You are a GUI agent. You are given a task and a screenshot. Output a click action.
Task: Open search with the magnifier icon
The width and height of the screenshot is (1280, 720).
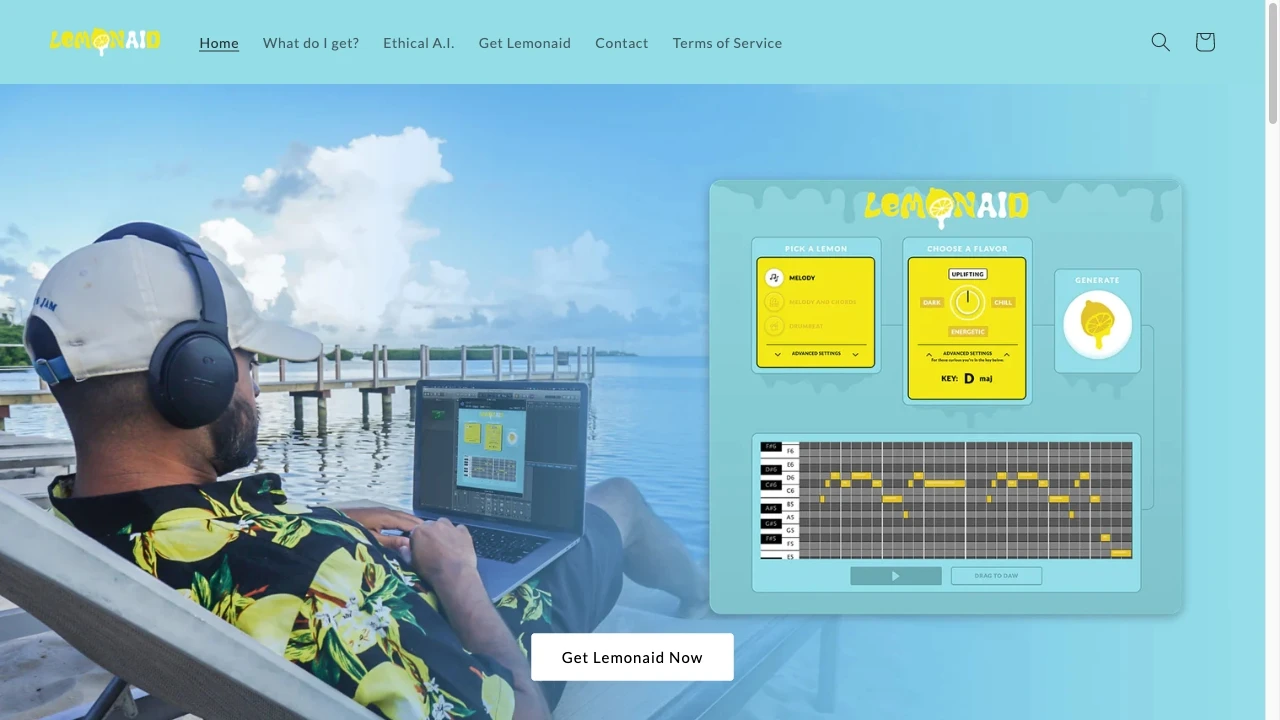[1160, 42]
